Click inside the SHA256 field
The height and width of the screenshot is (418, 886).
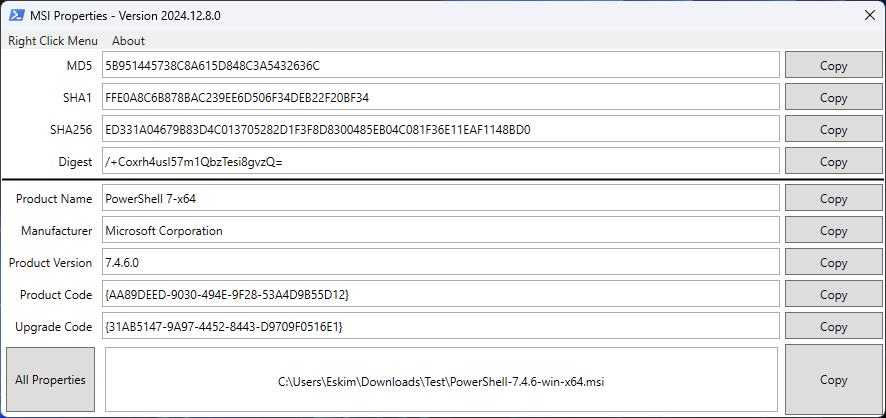pyautogui.click(x=441, y=129)
